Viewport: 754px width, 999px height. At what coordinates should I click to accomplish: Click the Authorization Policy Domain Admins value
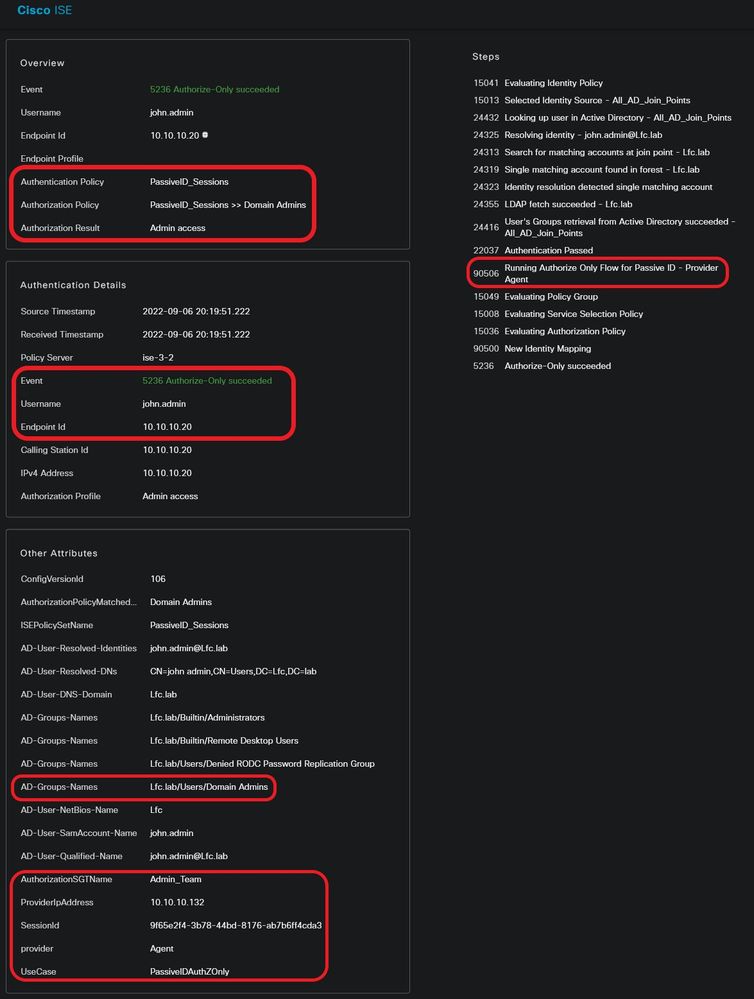(227, 205)
